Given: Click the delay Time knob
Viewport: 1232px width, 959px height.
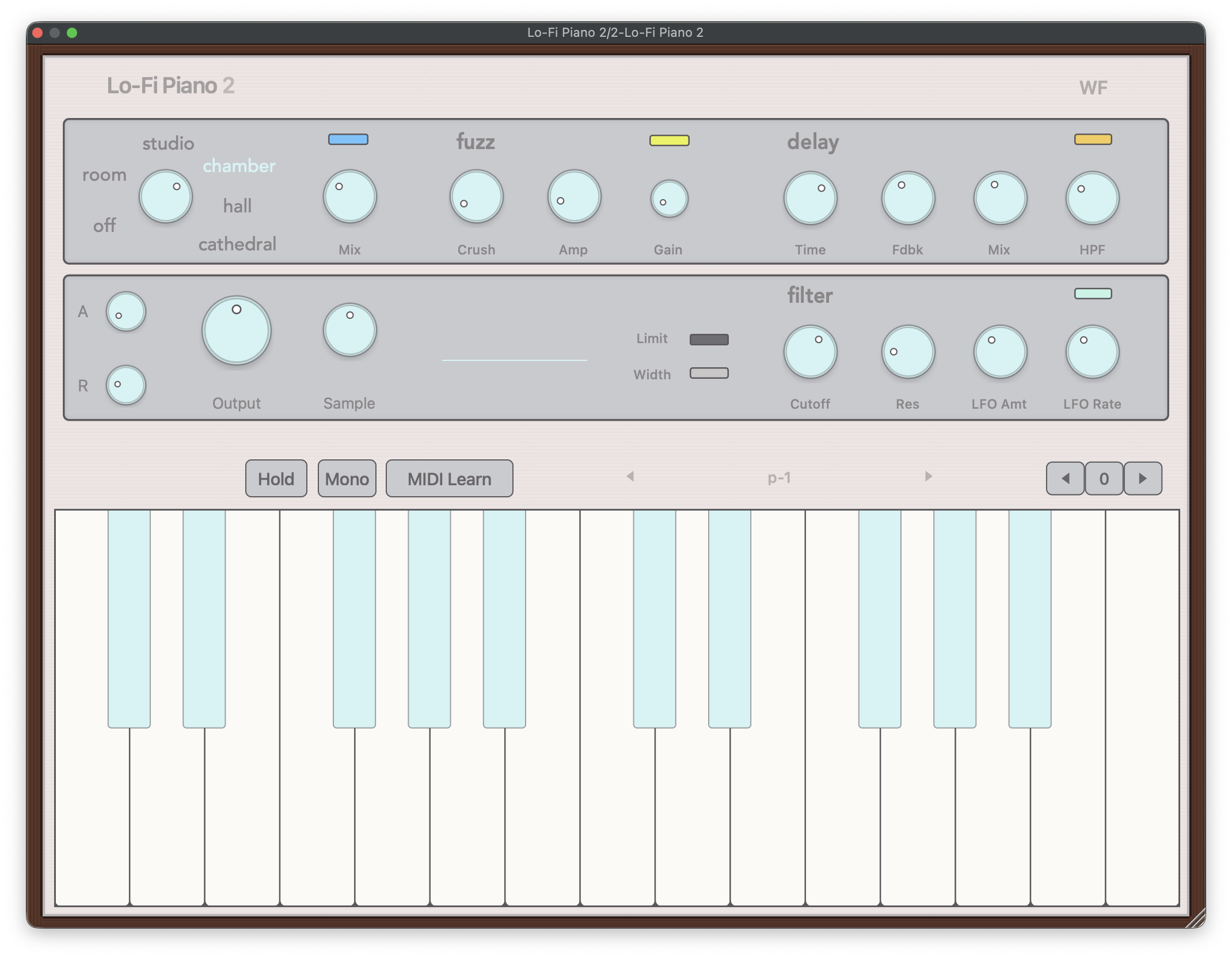Looking at the screenshot, I should point(811,198).
